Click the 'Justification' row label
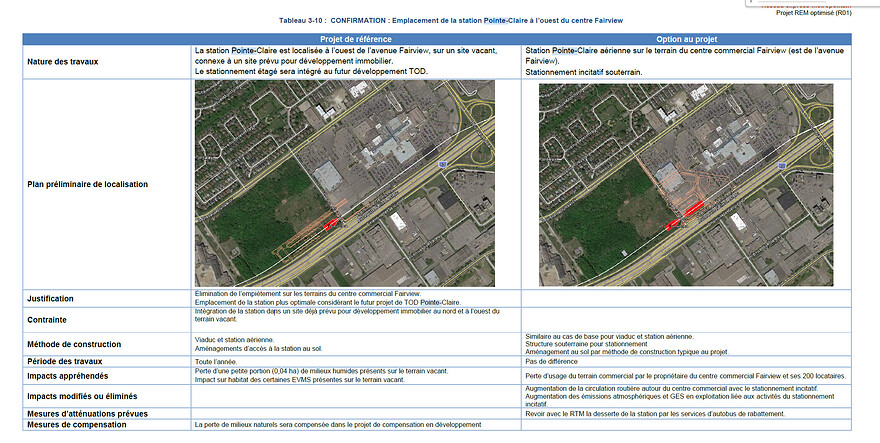This screenshot has width=880, height=443. (x=51, y=299)
